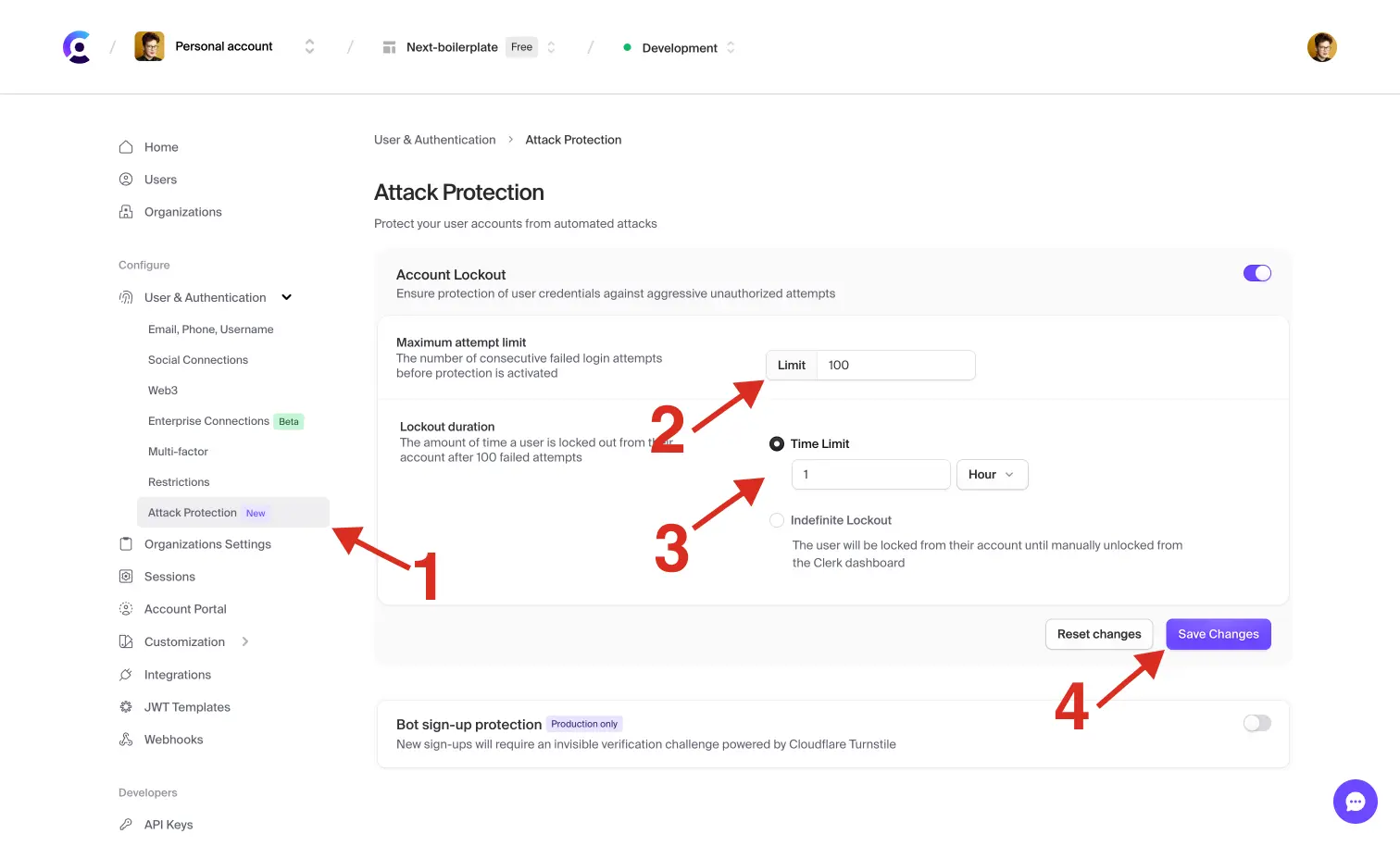Viewport: 1400px width, 846px height.
Task: Open Social Connections settings page
Action: (x=198, y=360)
